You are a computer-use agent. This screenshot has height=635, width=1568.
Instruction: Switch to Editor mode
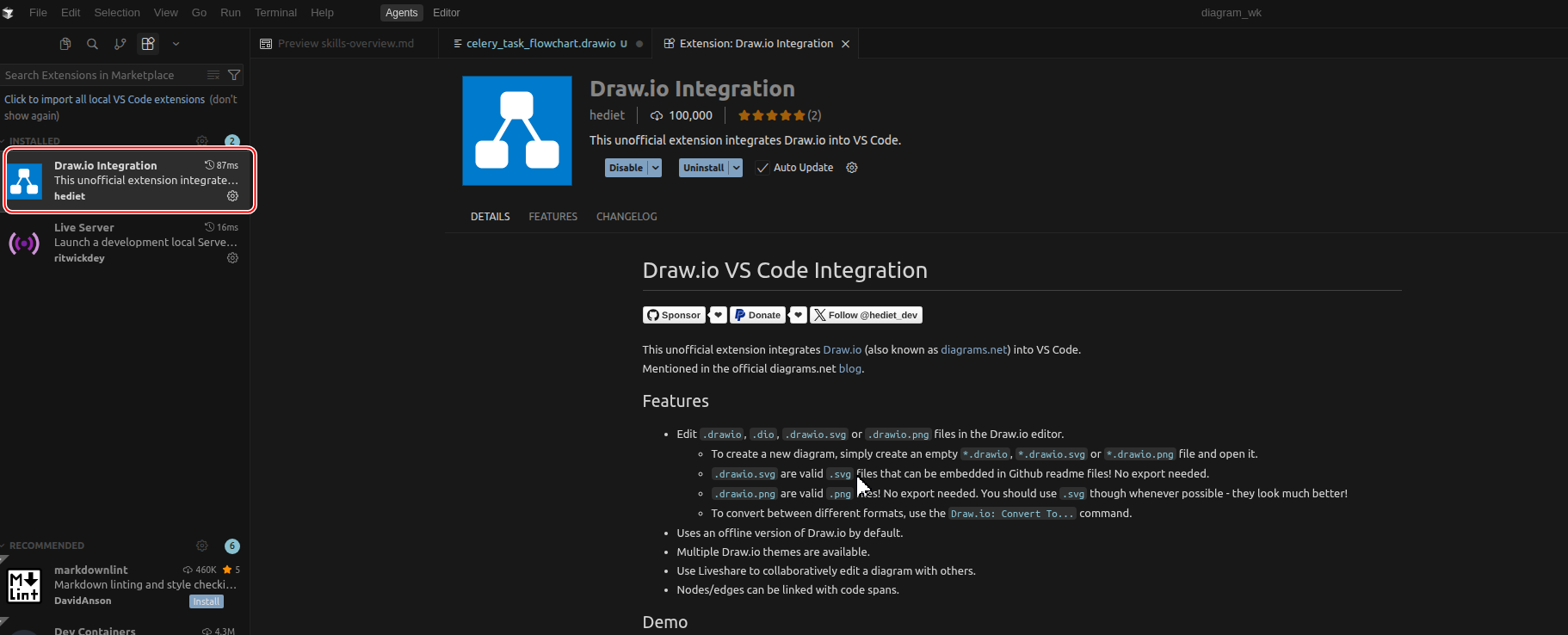pos(446,13)
